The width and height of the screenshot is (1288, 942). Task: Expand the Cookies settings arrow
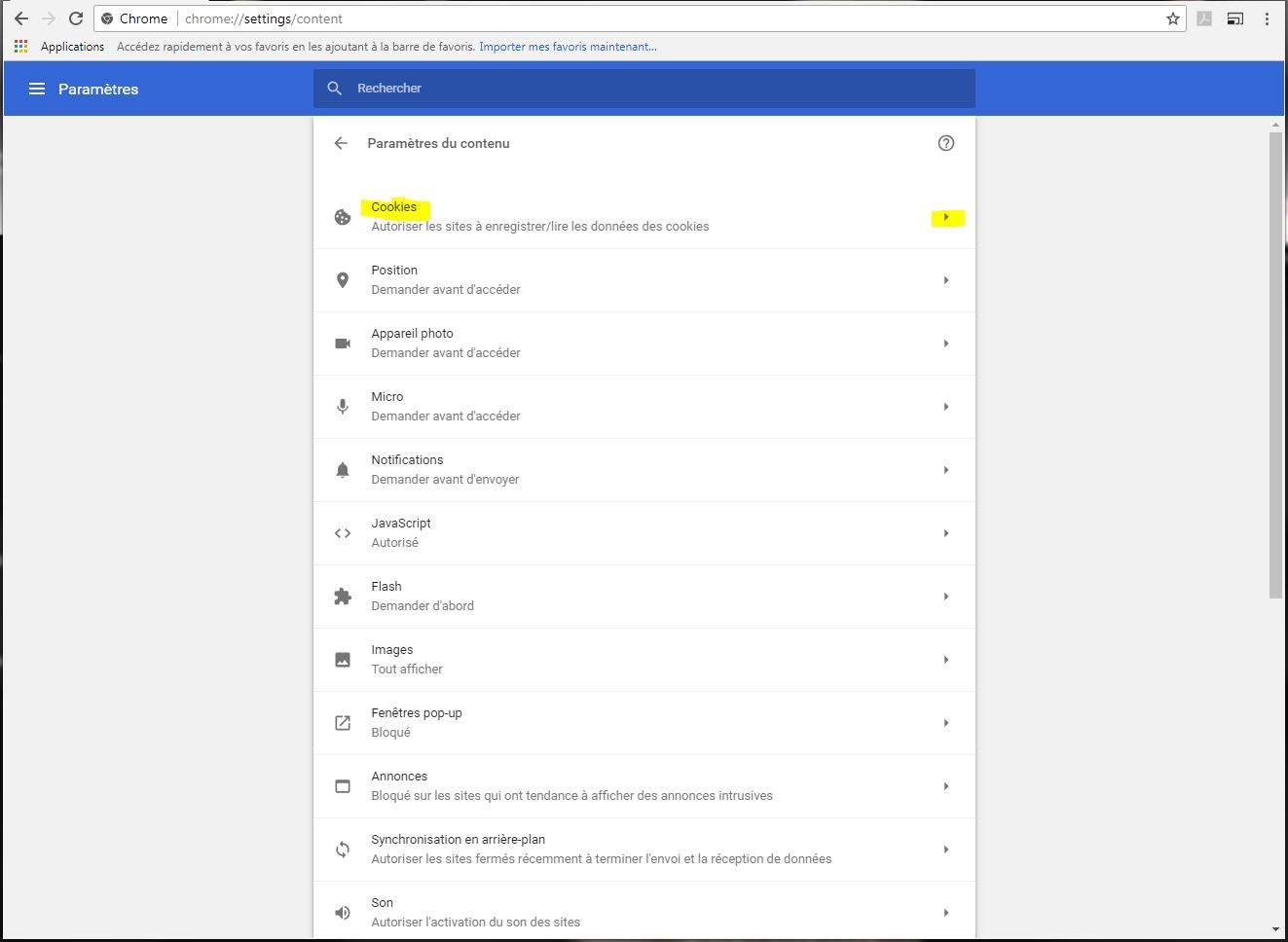point(945,217)
